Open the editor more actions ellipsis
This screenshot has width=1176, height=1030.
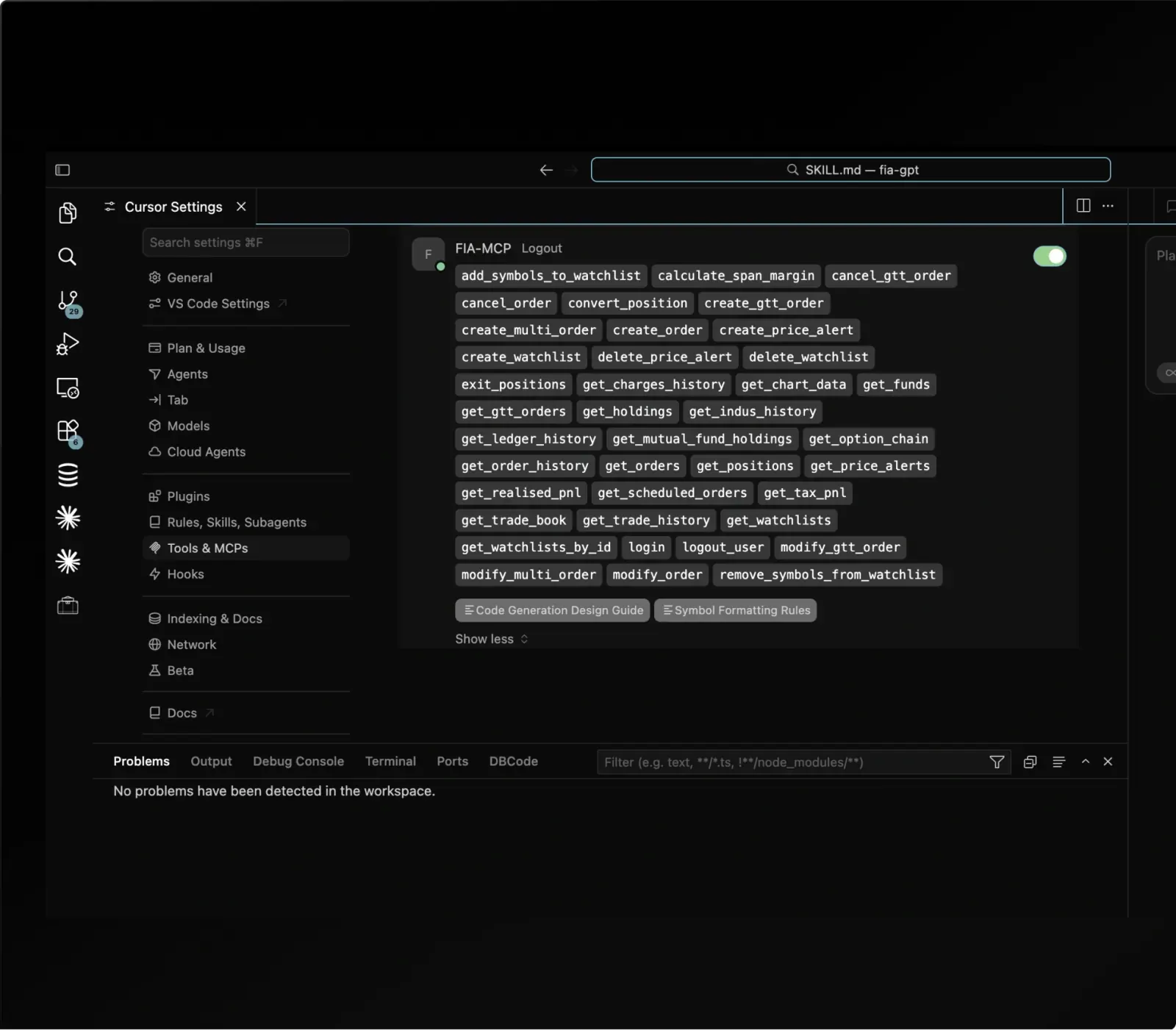coord(1108,206)
